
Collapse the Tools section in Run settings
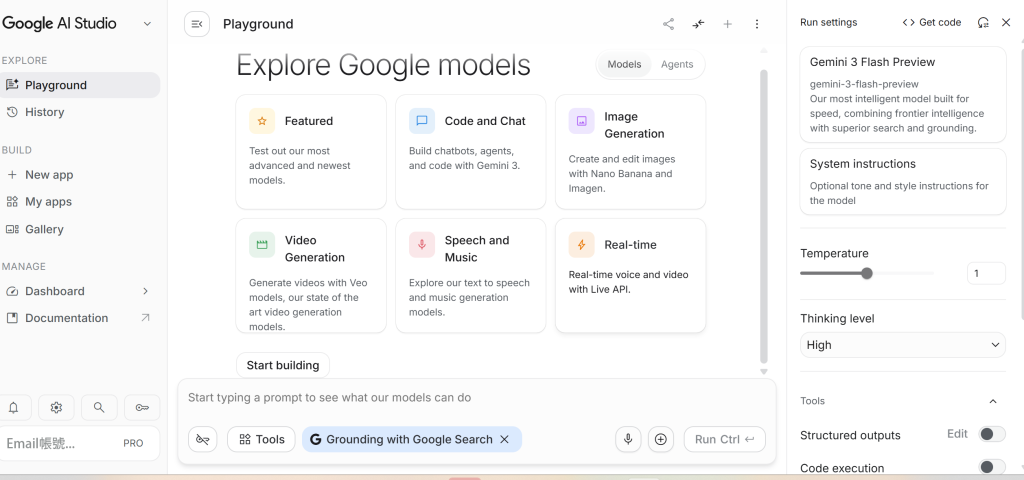pos(993,401)
